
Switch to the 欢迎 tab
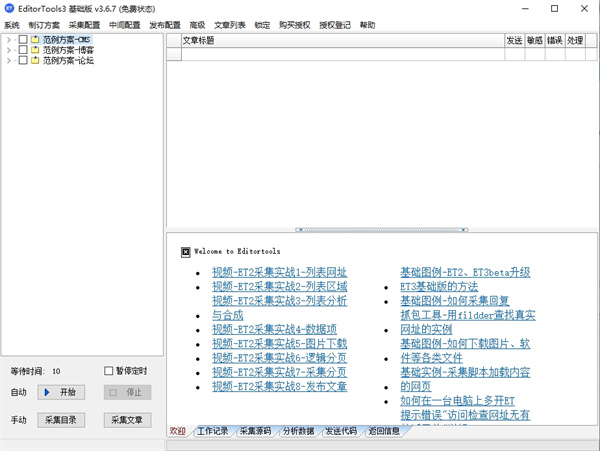click(178, 431)
